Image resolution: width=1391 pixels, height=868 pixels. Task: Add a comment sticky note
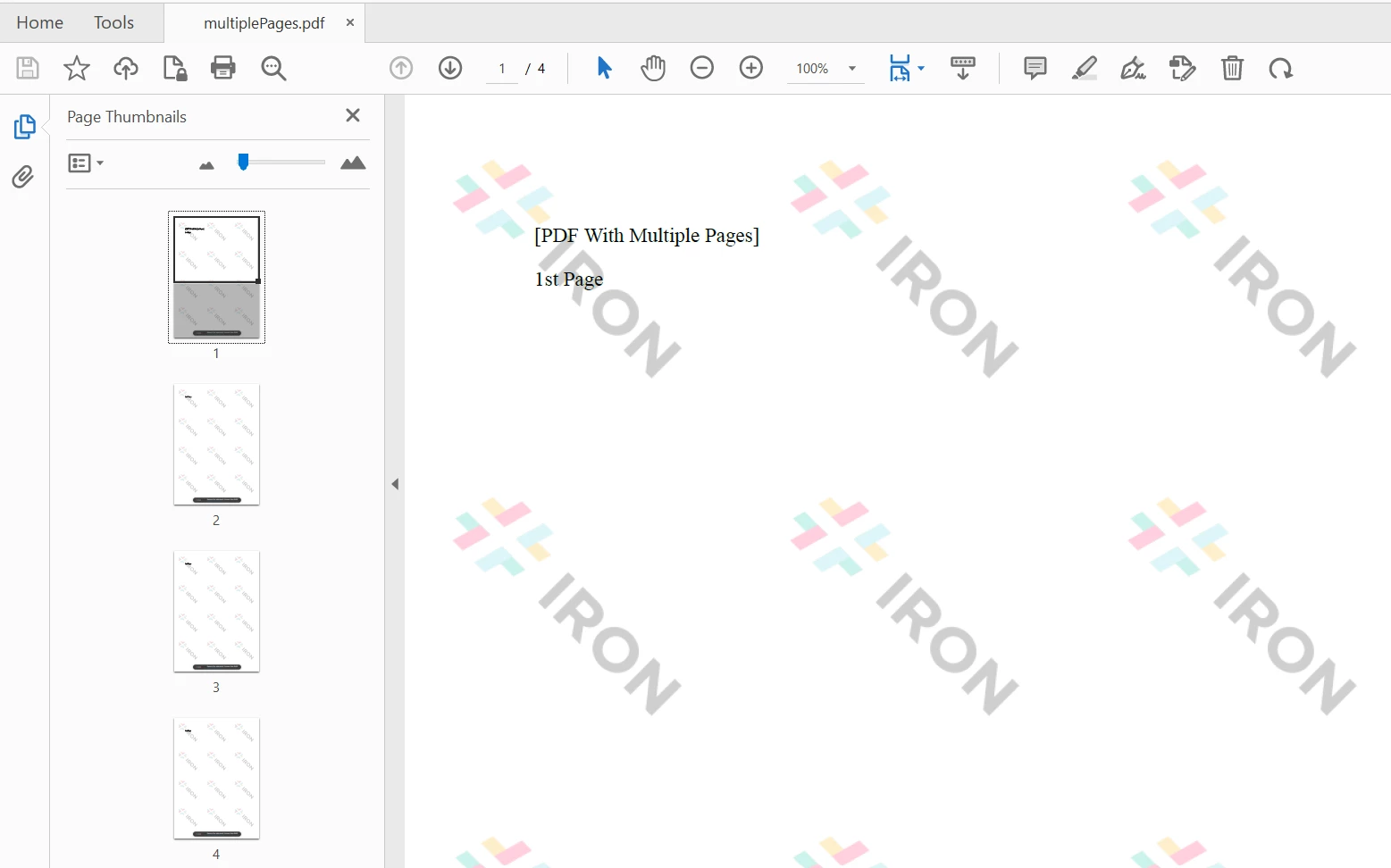[x=1035, y=68]
